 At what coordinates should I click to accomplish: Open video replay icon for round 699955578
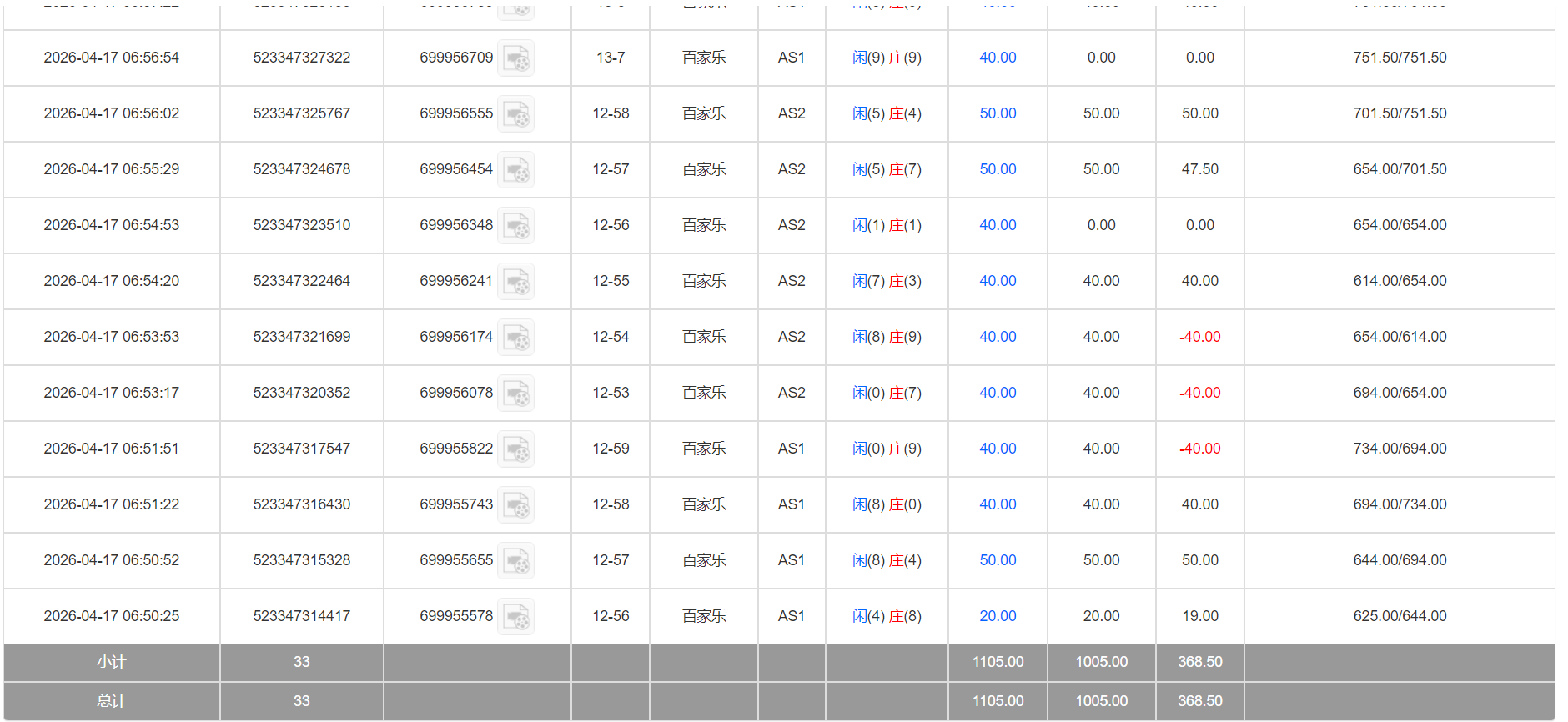pyautogui.click(x=515, y=617)
